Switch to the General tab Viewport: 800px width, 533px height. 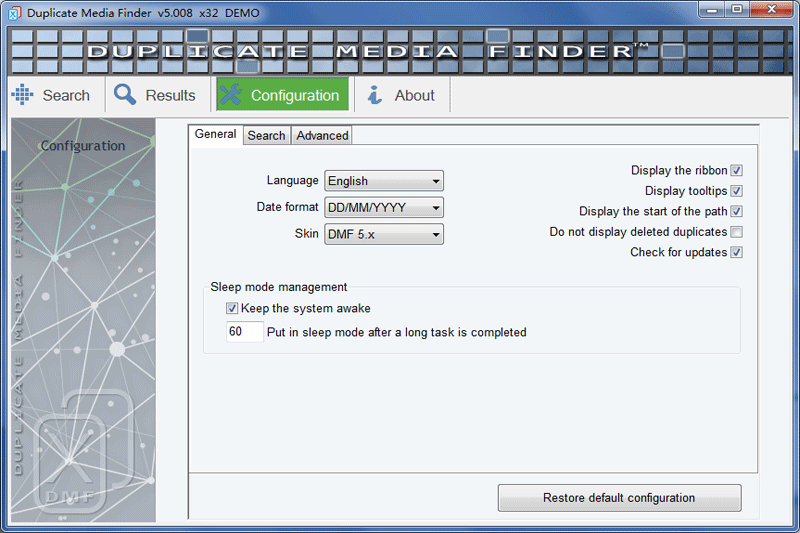tap(215, 135)
